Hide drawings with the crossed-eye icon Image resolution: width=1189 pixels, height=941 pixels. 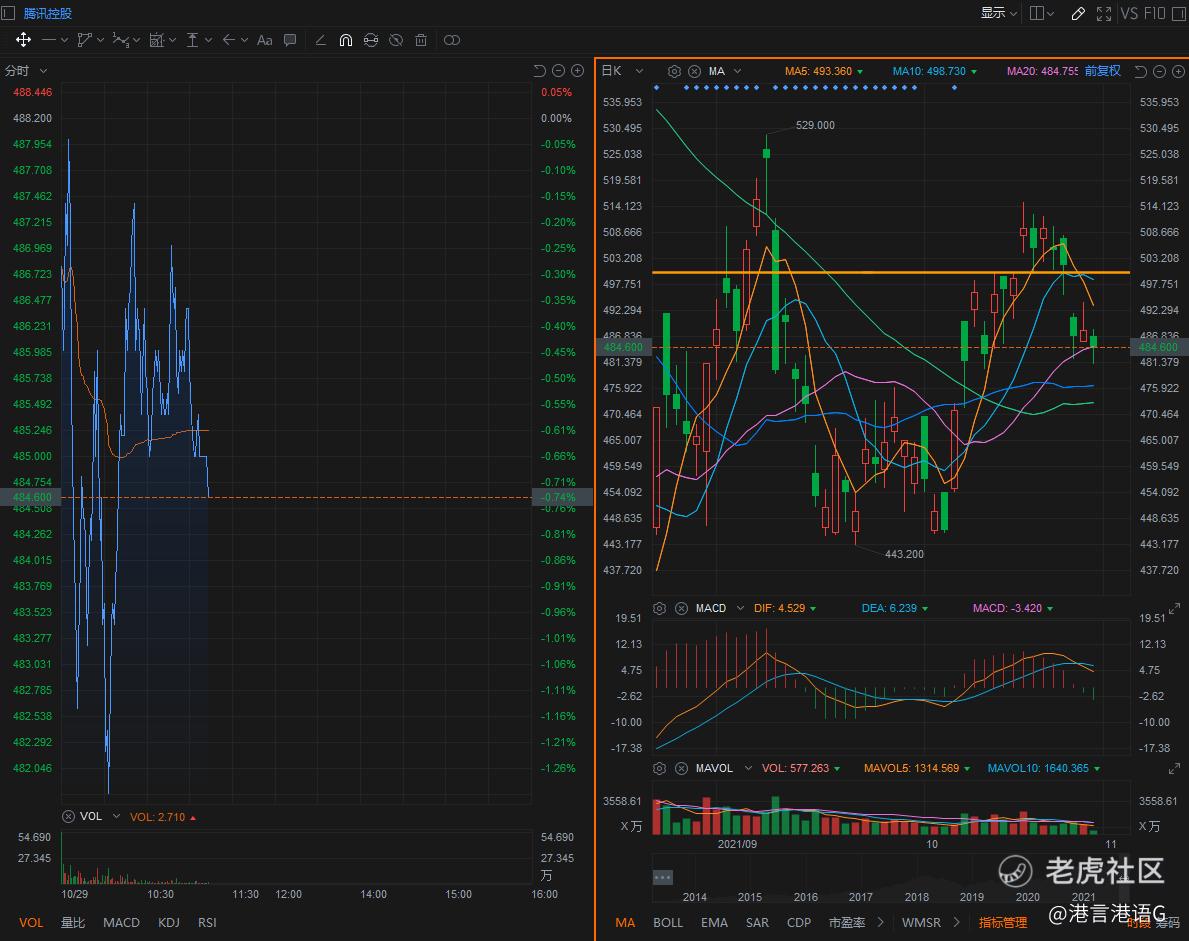tap(396, 40)
